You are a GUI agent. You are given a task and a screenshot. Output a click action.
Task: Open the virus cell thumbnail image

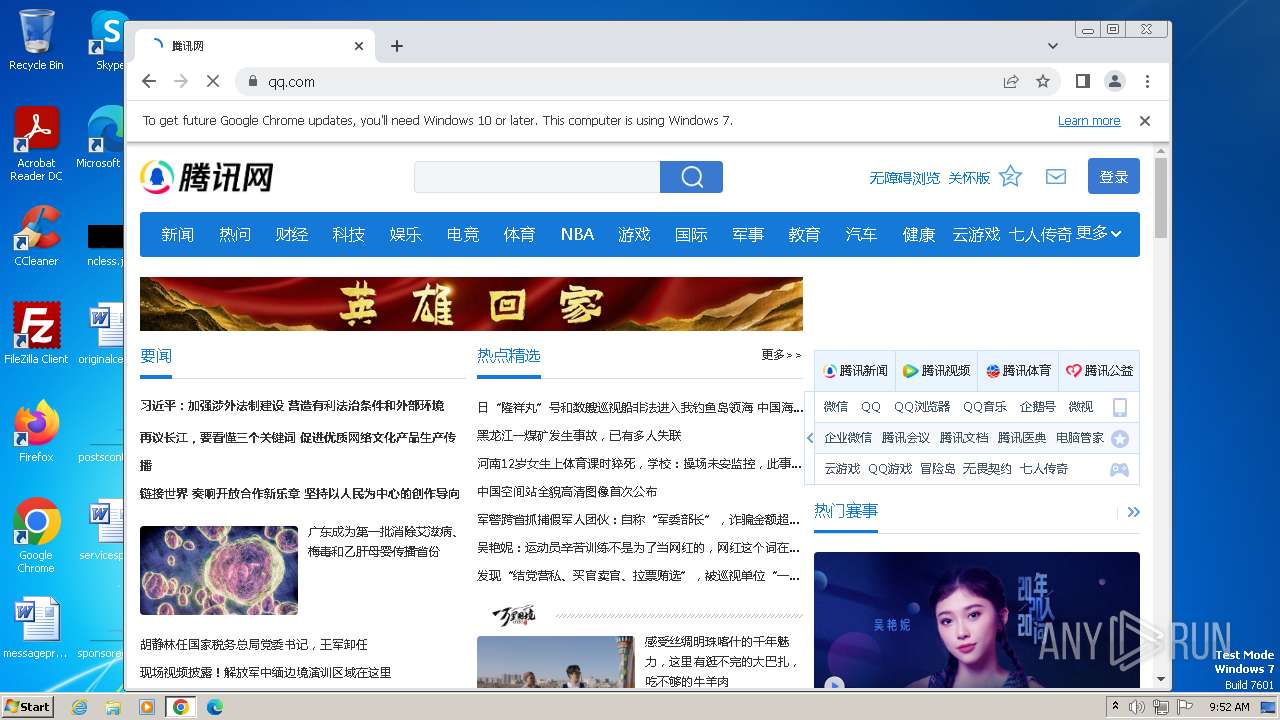[x=219, y=570]
